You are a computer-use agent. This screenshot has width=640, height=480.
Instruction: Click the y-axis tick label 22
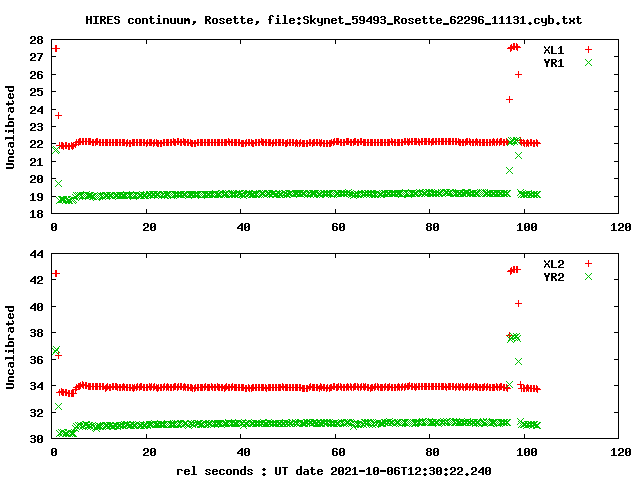tap(36, 144)
